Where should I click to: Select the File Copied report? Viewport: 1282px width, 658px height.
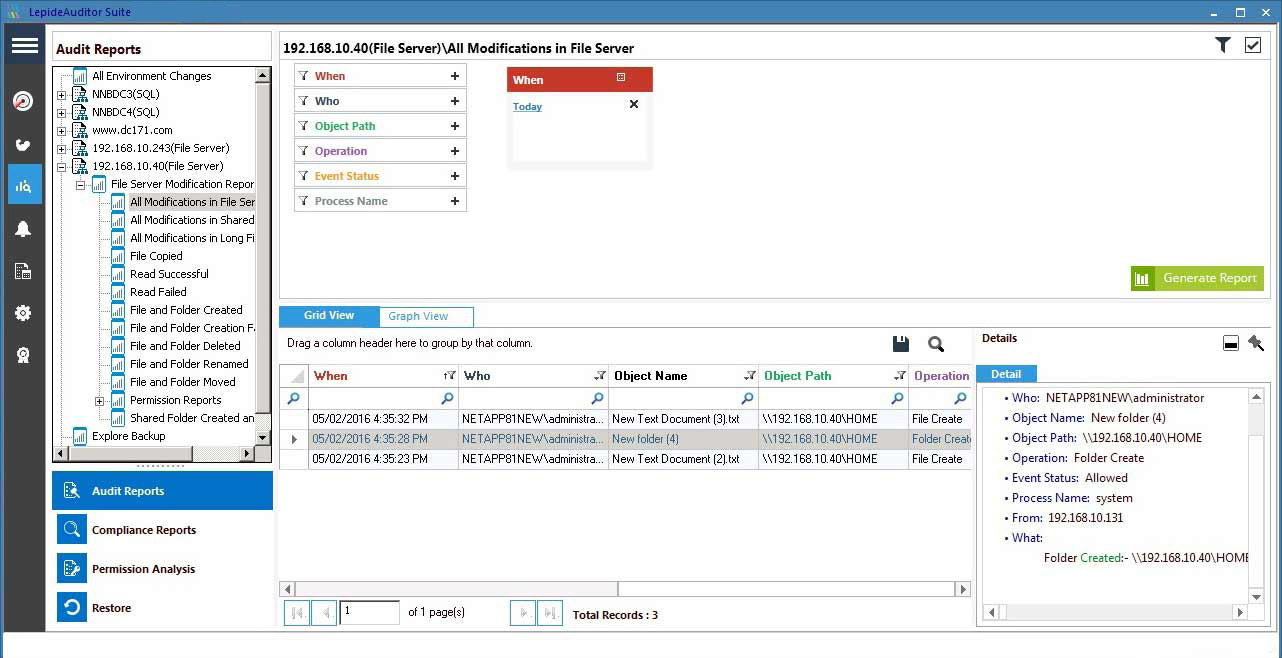(x=156, y=256)
